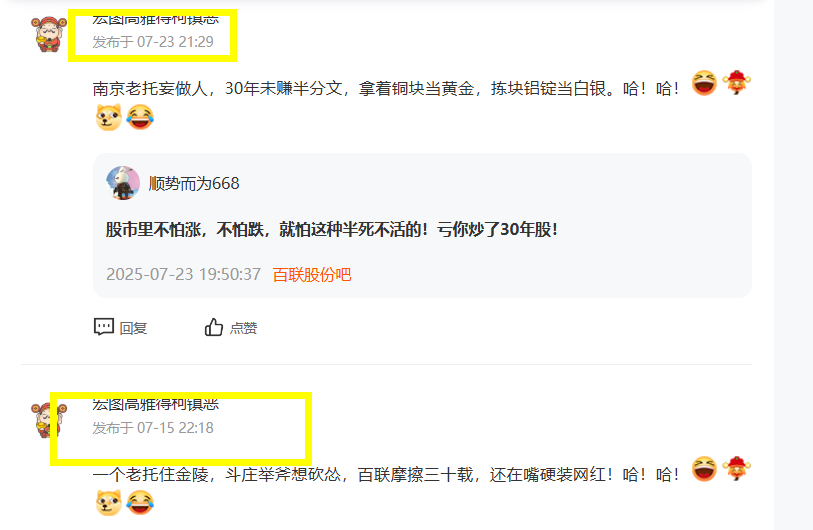Open first post author's God of Wealth avatar
The image size is (813, 530).
(49, 34)
